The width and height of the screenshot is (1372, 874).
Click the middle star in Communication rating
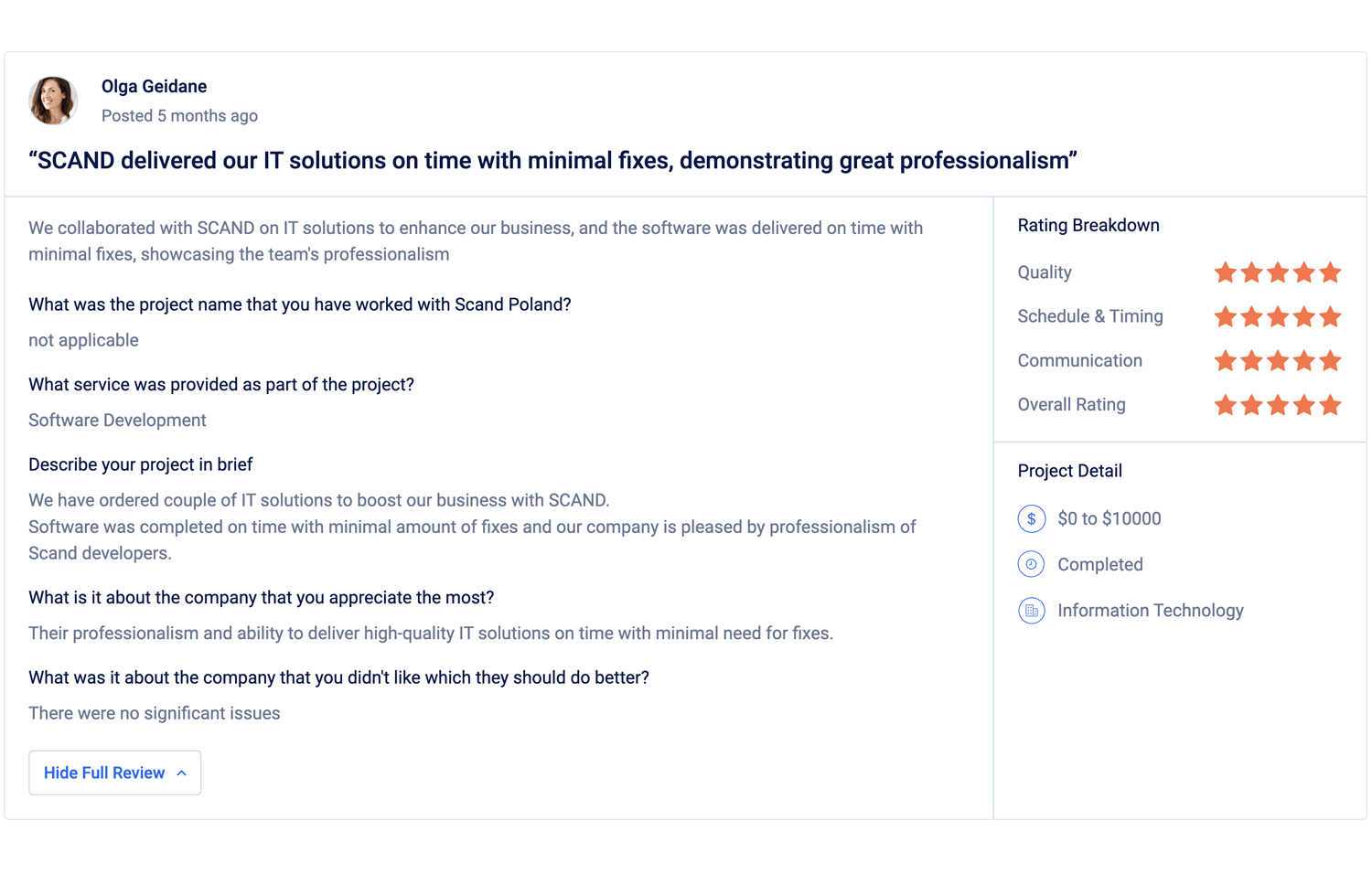1278,360
